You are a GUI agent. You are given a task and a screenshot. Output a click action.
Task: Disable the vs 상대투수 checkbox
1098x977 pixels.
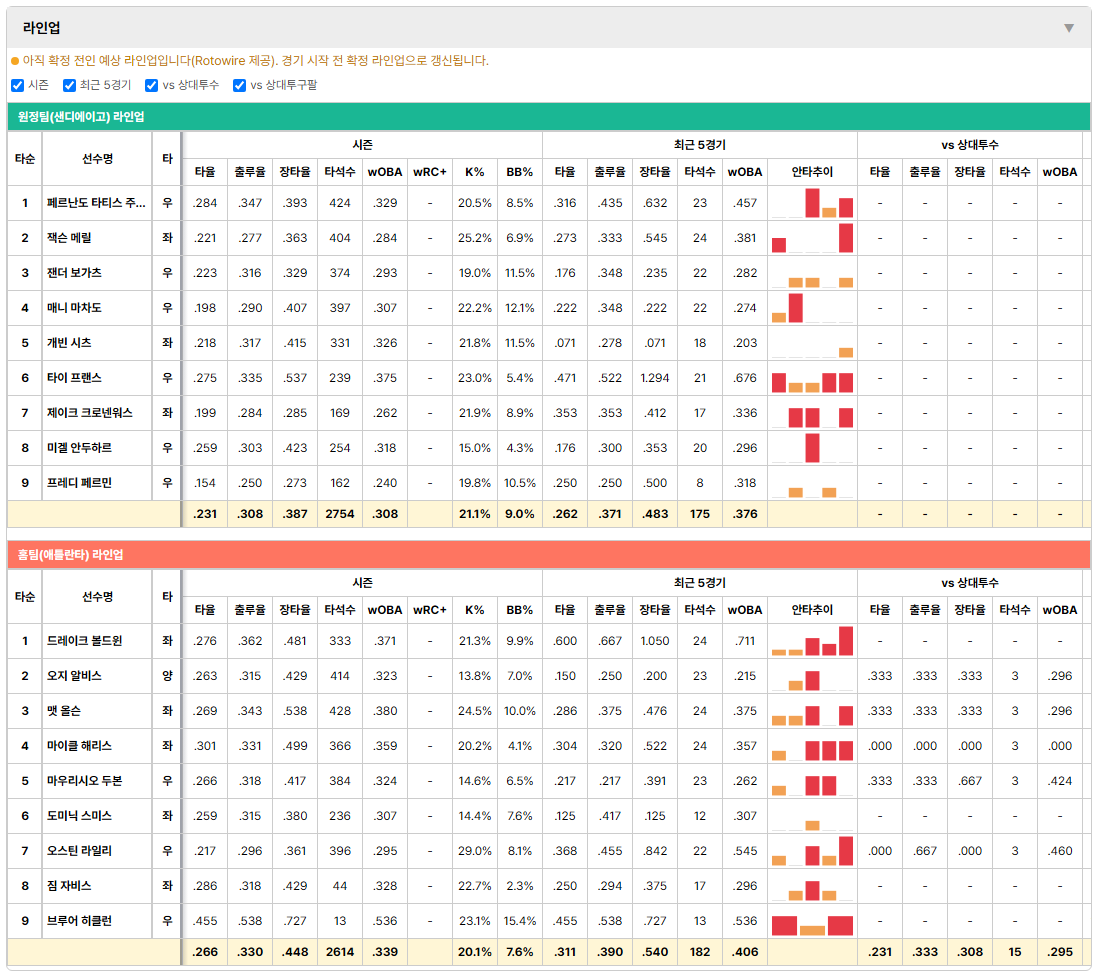[151, 85]
